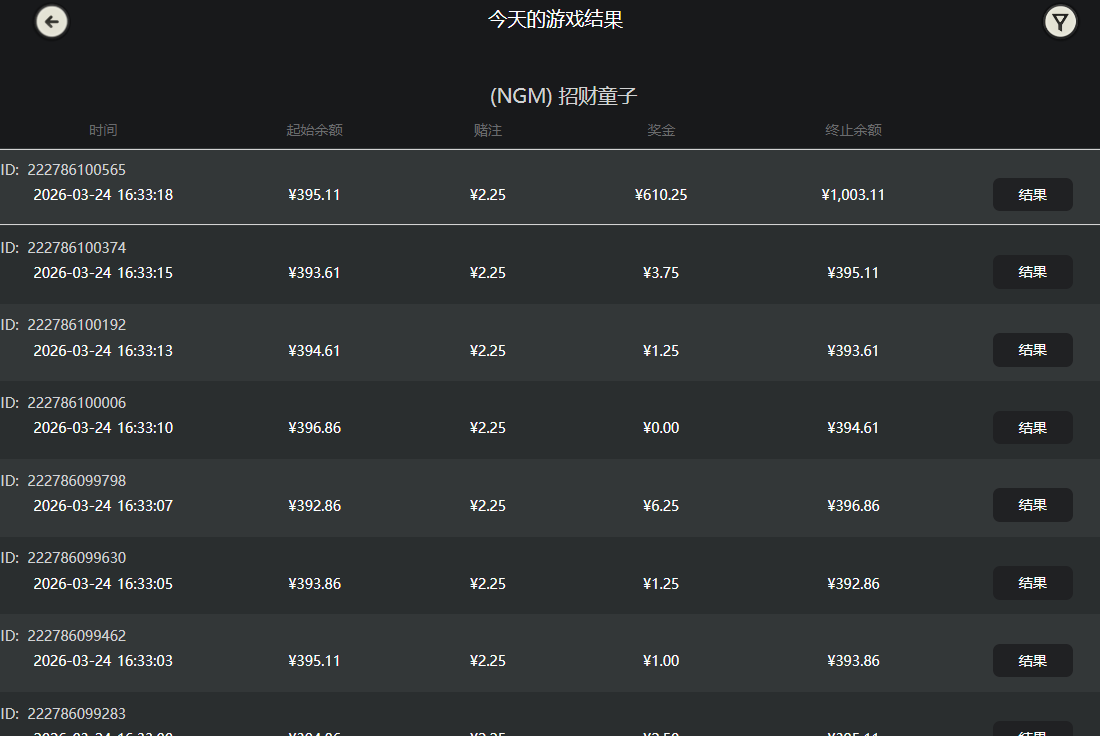Open 结果 for game ID 222786100192
This screenshot has height=736, width=1100.
pyautogui.click(x=1032, y=350)
